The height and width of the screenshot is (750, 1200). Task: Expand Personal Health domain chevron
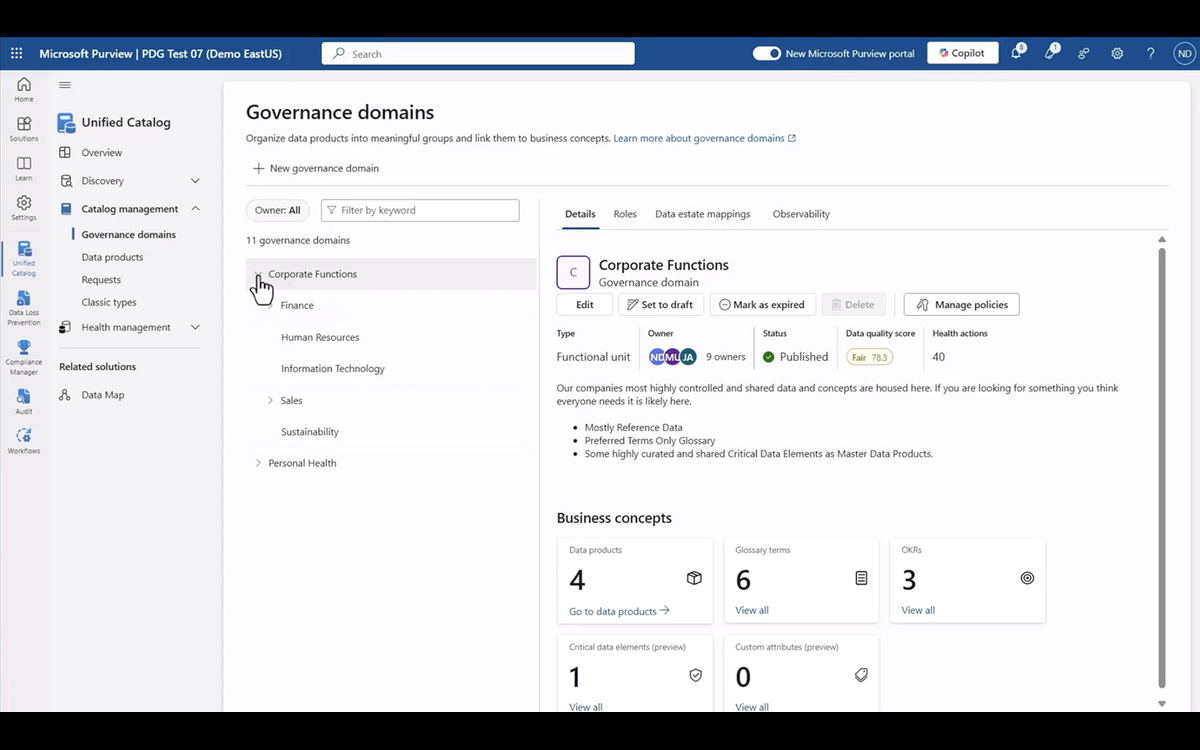(x=258, y=464)
